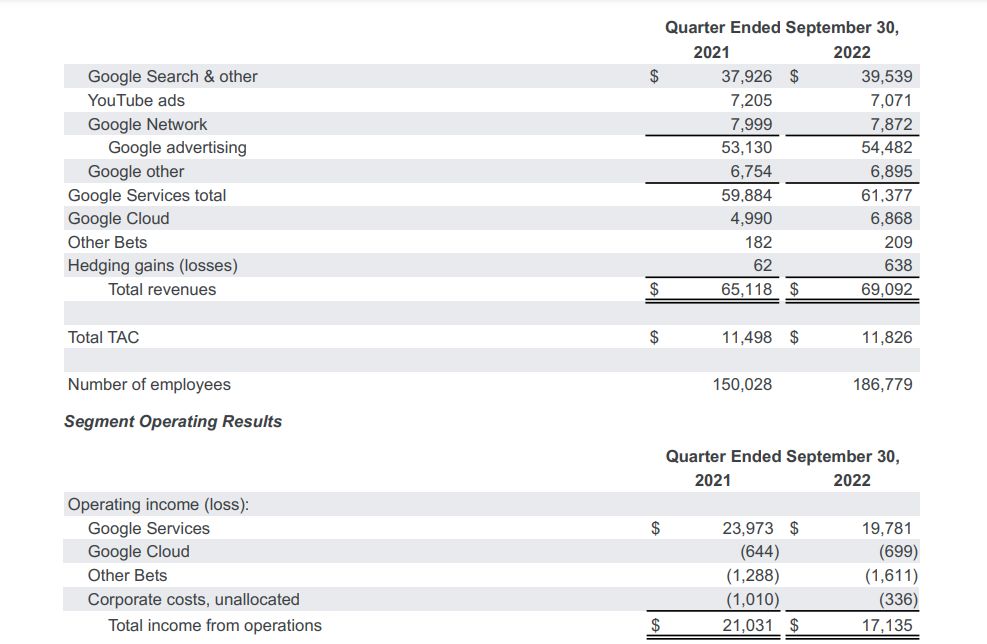The width and height of the screenshot is (987, 644).
Task: Click the Total revenues row label
Action: click(162, 289)
